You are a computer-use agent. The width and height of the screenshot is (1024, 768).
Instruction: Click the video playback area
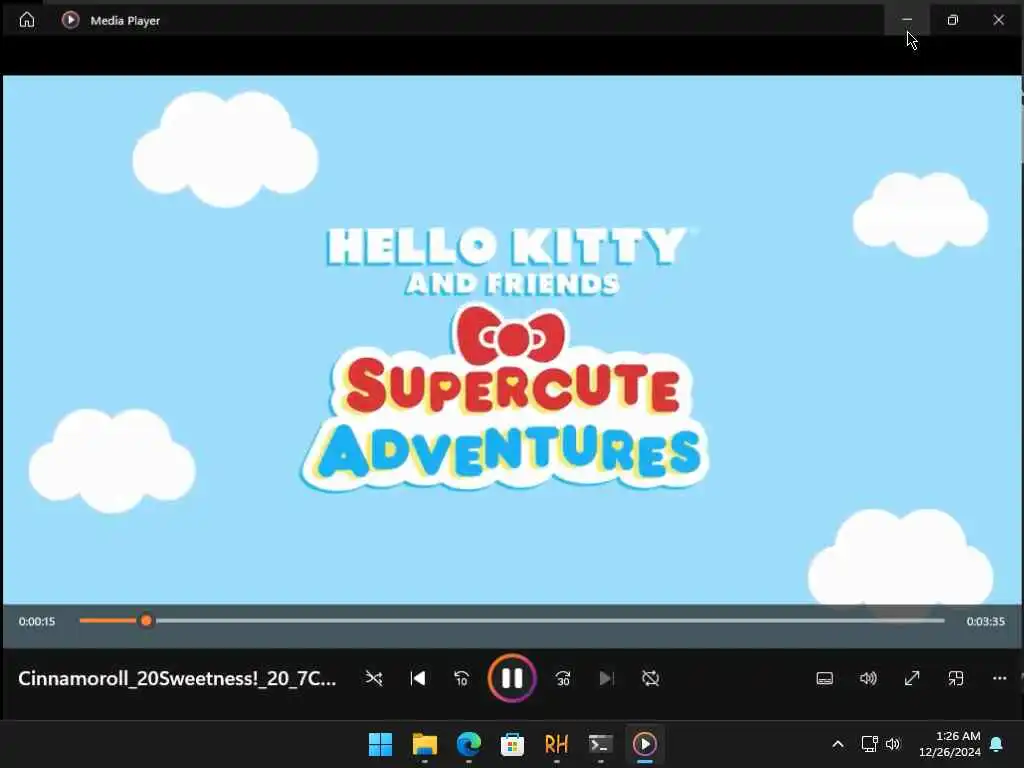coord(512,340)
